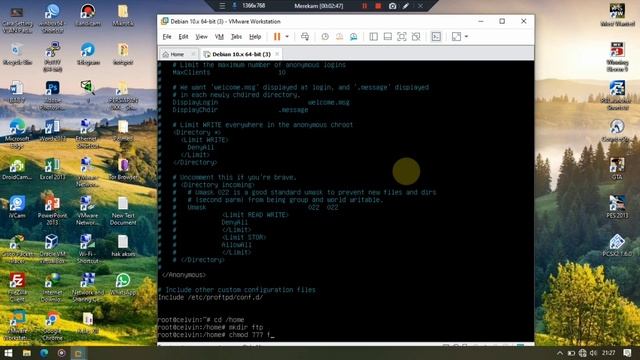Revert VM to previous snapshot
The height and width of the screenshot is (360, 640).
pyautogui.click(x=339, y=37)
